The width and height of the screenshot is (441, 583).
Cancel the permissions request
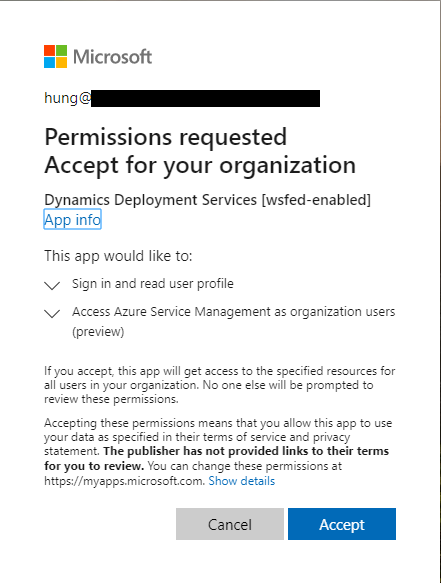coord(230,524)
